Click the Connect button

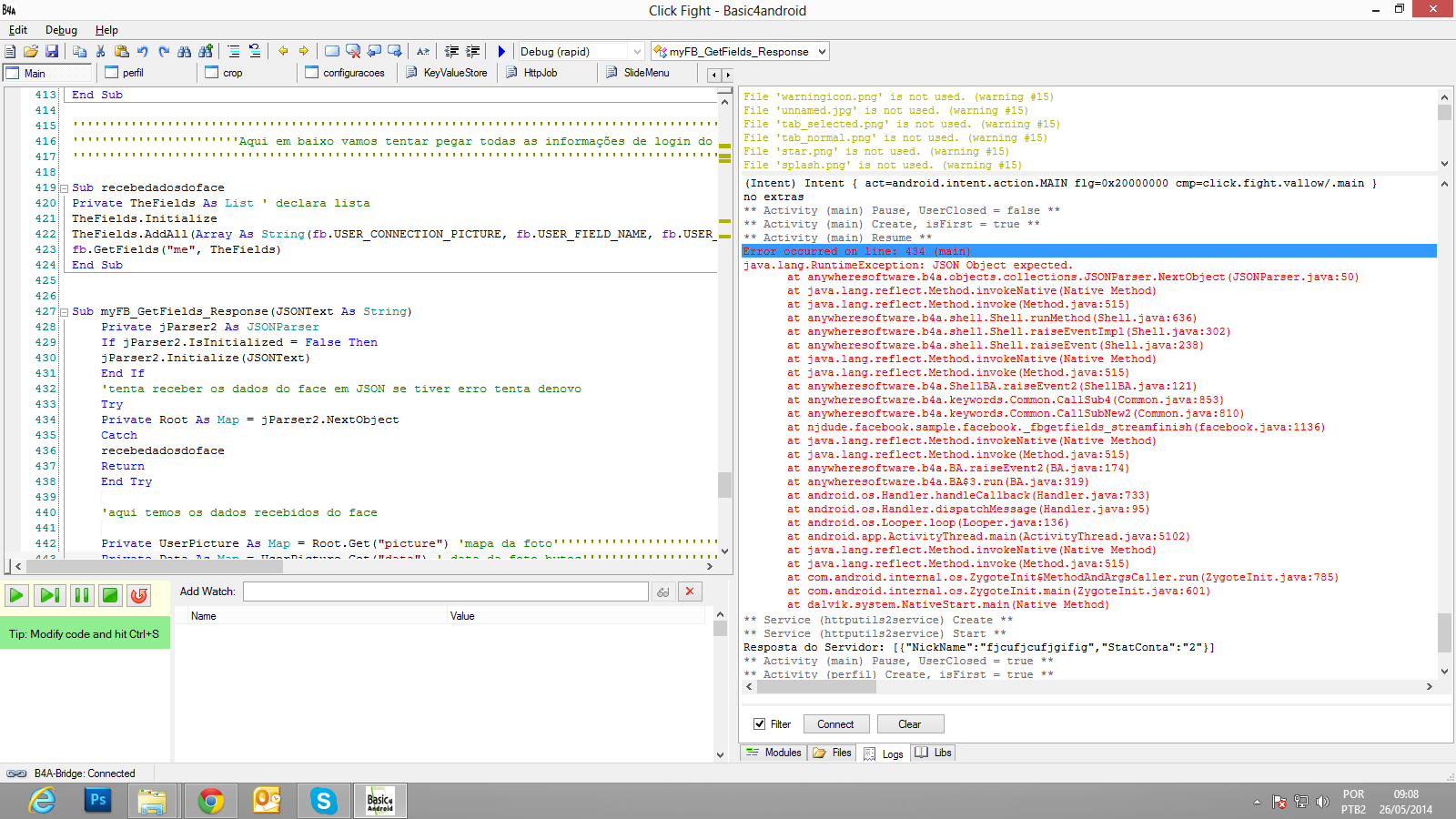pos(834,724)
